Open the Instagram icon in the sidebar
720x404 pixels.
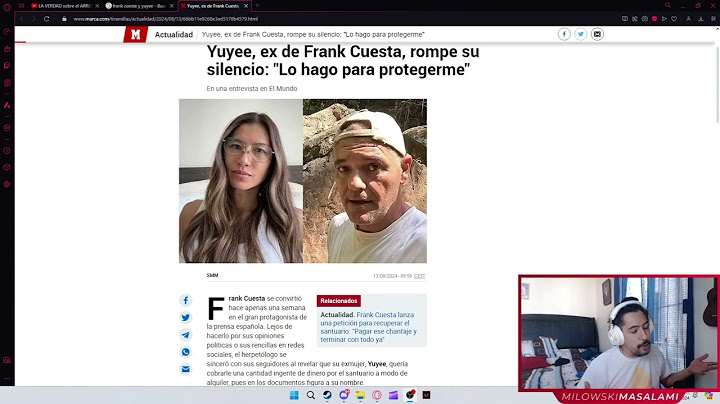click(7, 83)
